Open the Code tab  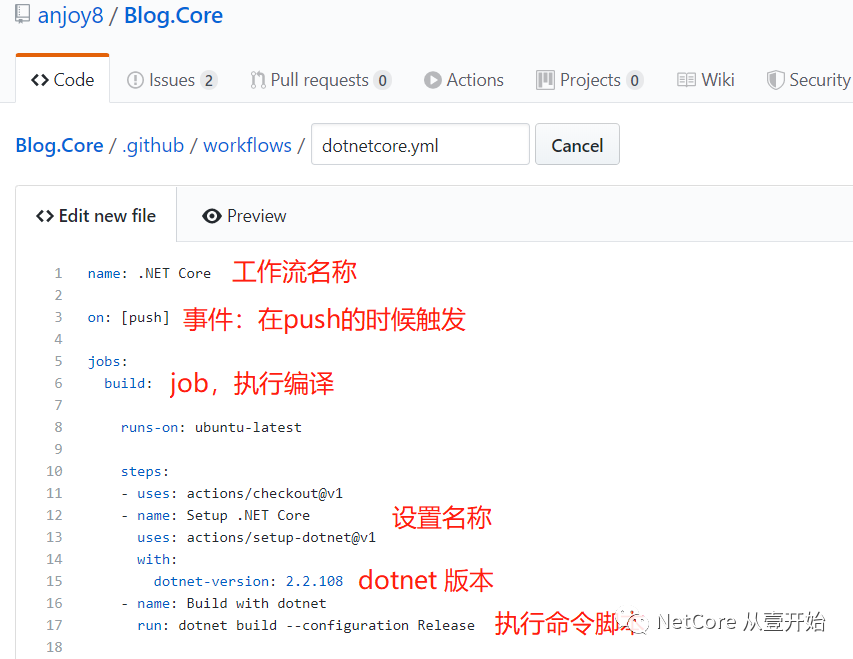(63, 79)
